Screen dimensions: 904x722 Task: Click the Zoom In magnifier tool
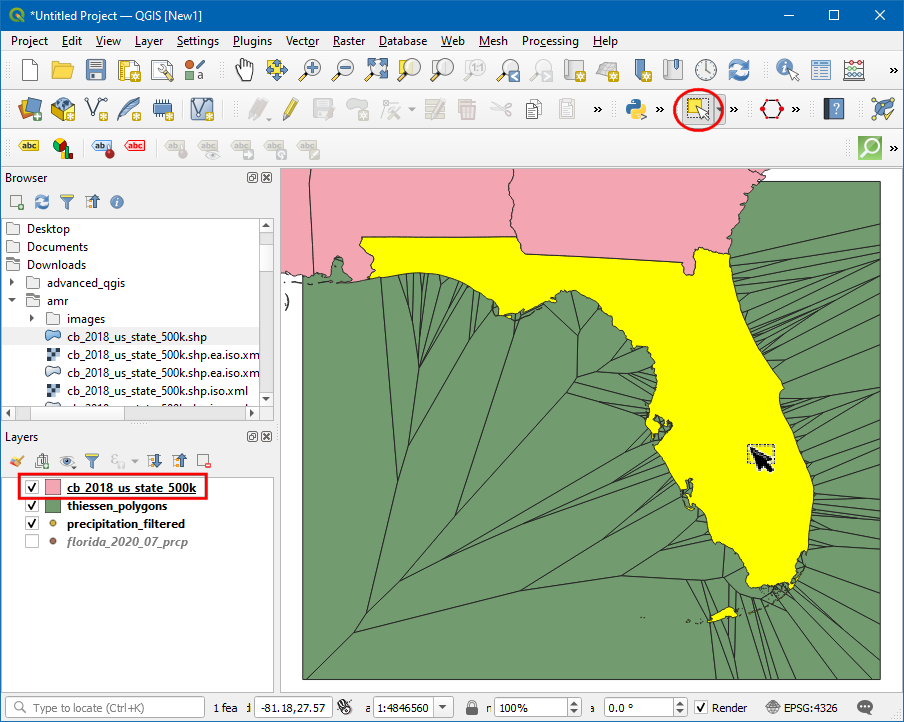pos(311,70)
